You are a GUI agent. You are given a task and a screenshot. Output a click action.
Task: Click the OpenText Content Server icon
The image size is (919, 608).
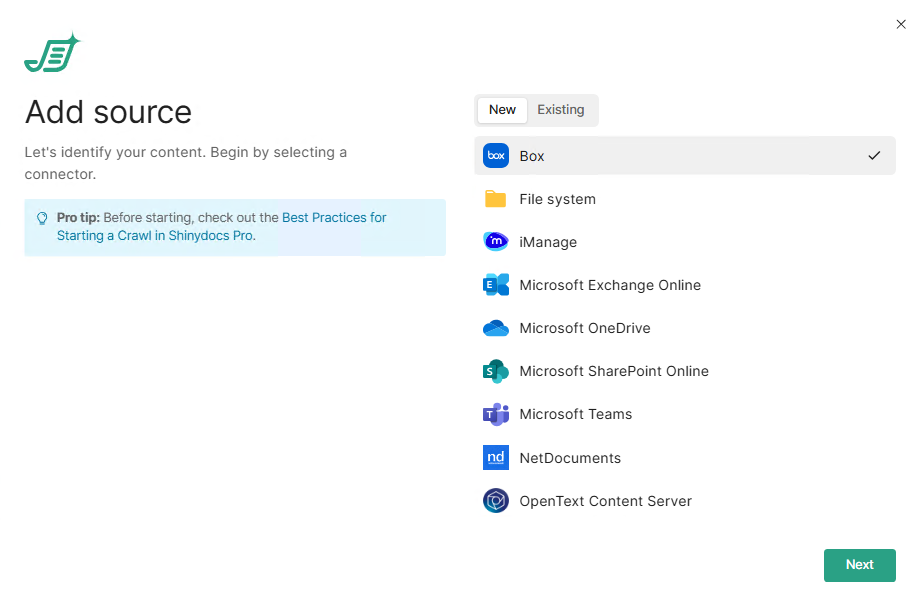click(496, 501)
